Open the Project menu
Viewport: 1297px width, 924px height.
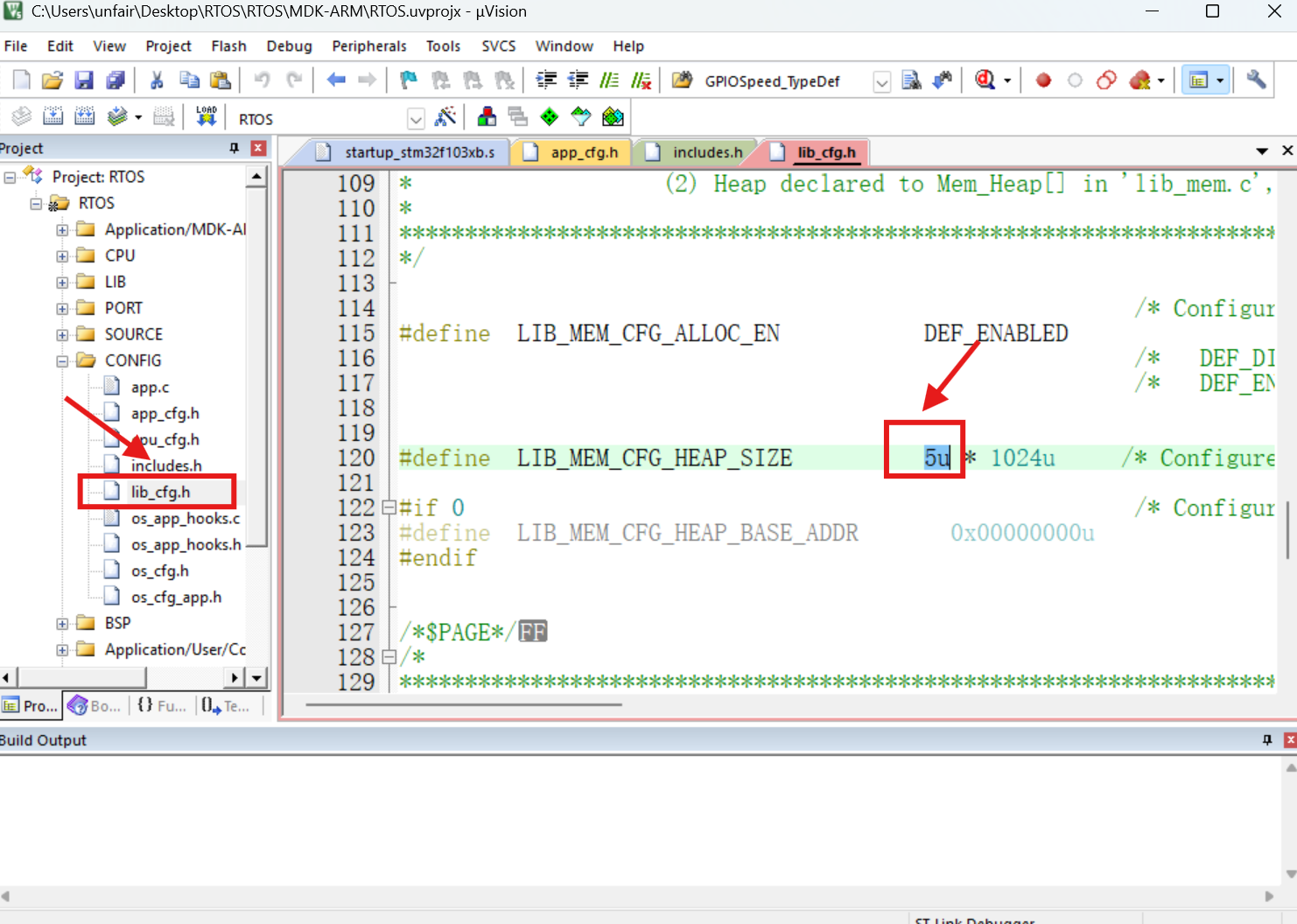(168, 46)
